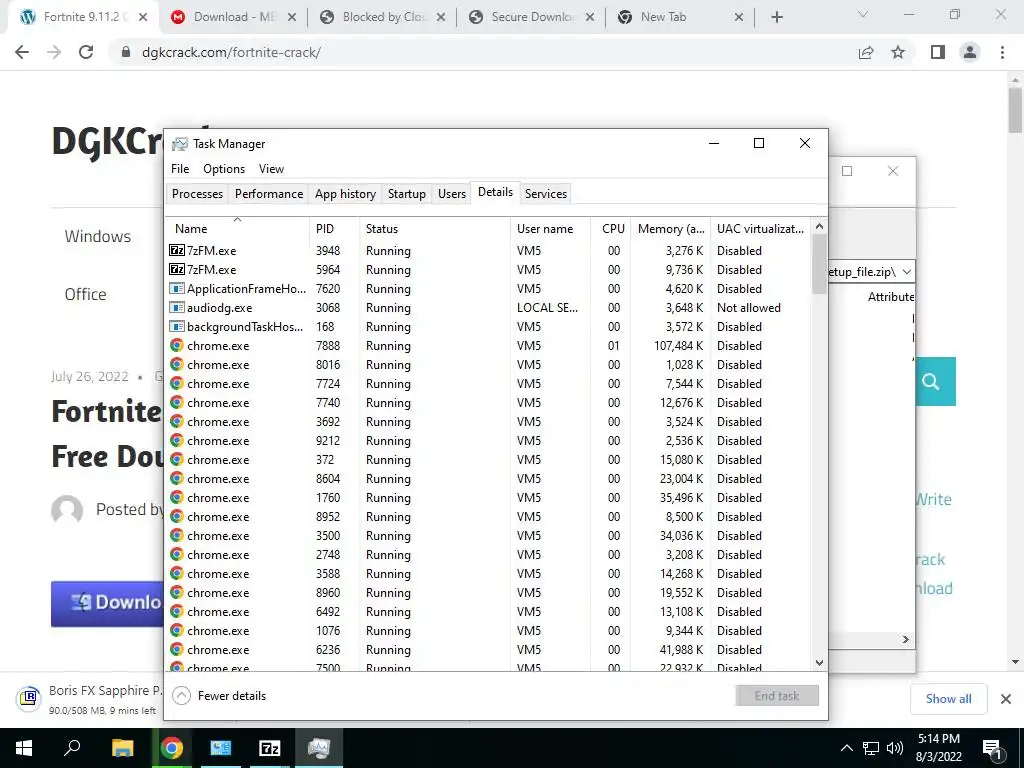Sort by CPU column header

coord(611,229)
